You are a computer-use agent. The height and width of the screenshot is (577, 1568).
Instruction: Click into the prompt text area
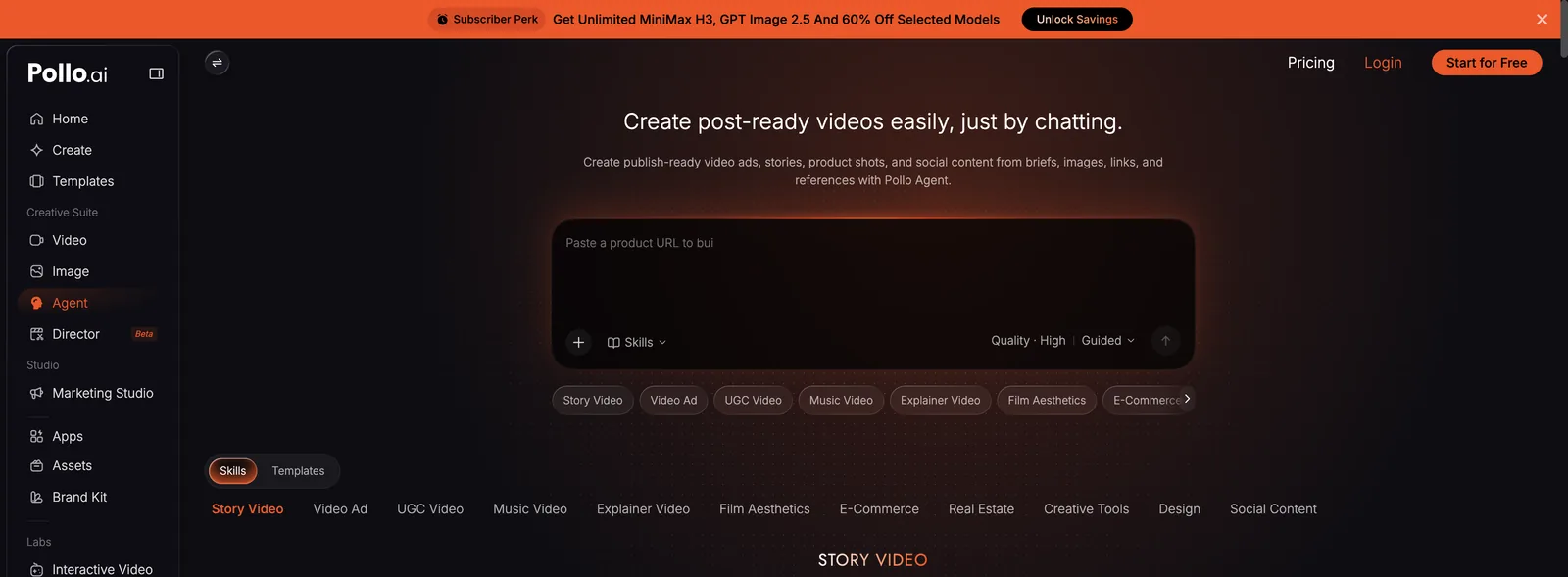pos(872,274)
